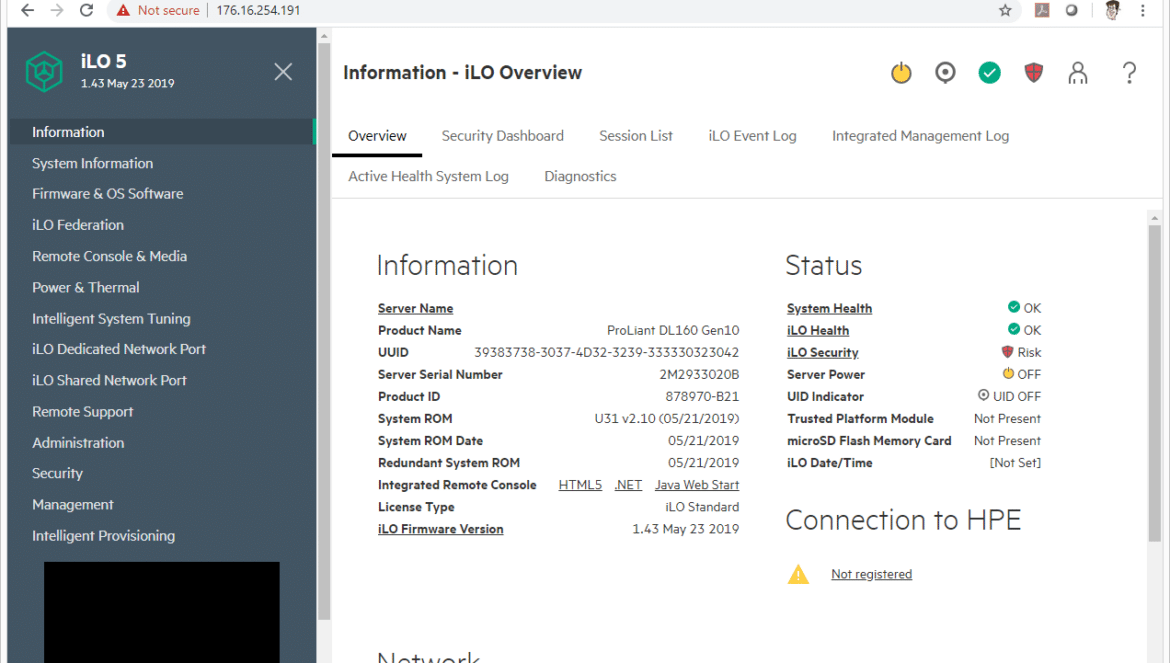Screen dimensions: 1170x663
Task: Click the PDF extension icon in browser toolbar
Action: pyautogui.click(x=1042, y=10)
